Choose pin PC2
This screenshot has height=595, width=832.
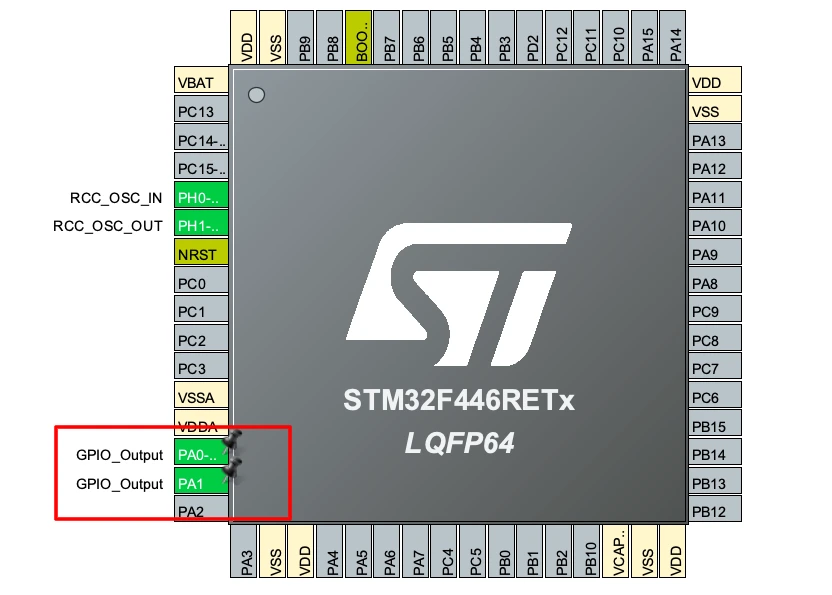pyautogui.click(x=202, y=340)
